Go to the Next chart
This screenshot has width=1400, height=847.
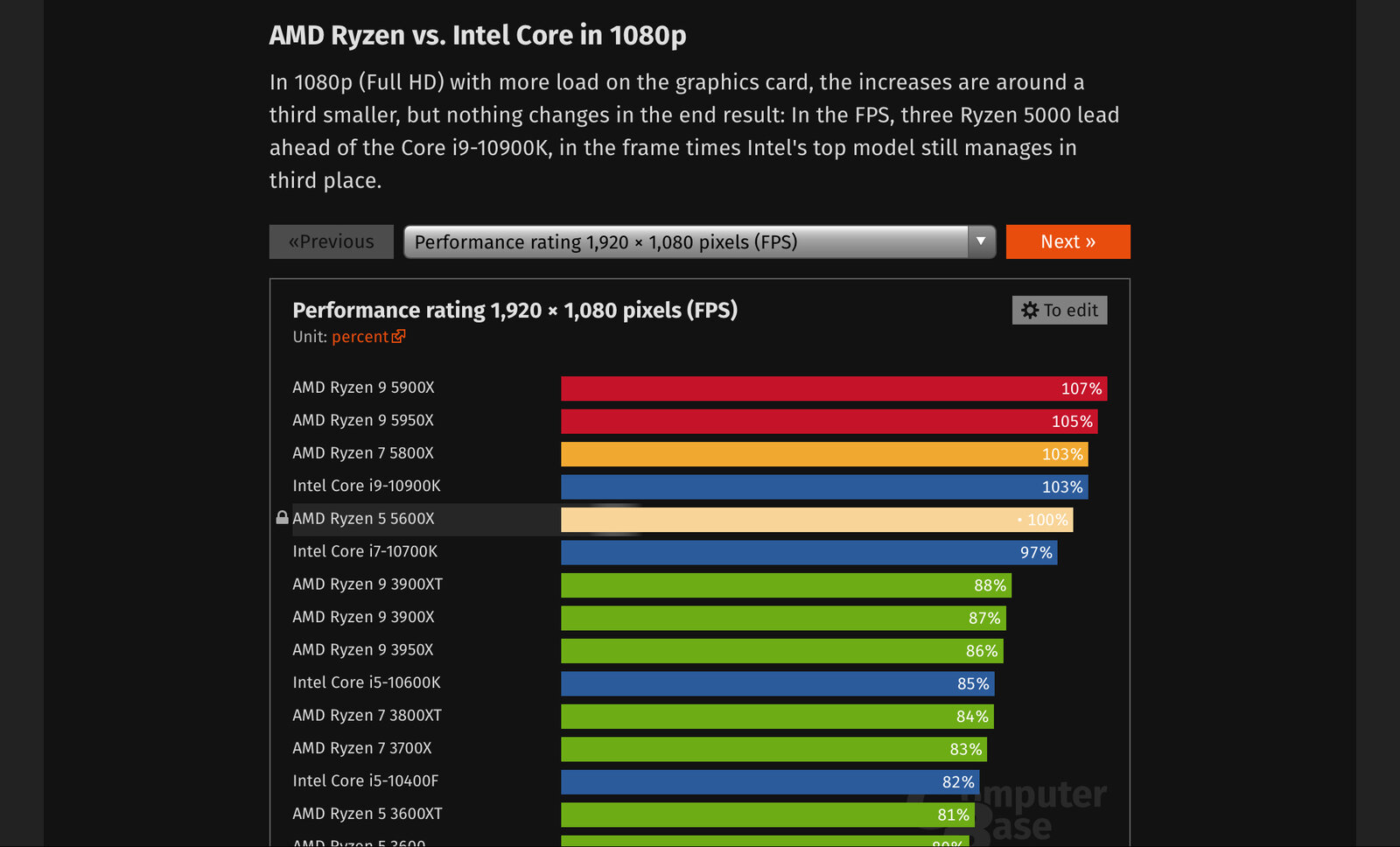pos(1067,241)
